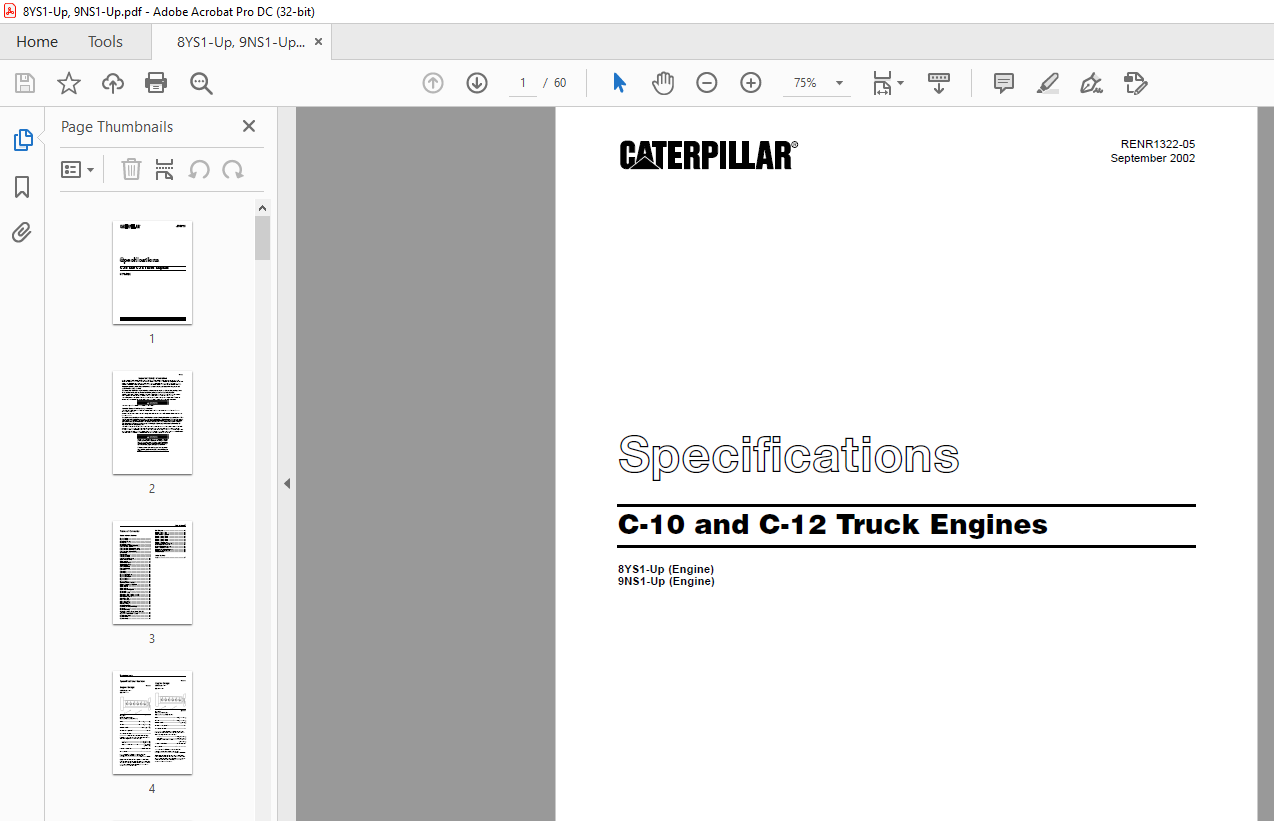Switch to the Tools tab
Viewport: 1274px width, 821px height.
pyautogui.click(x=105, y=42)
